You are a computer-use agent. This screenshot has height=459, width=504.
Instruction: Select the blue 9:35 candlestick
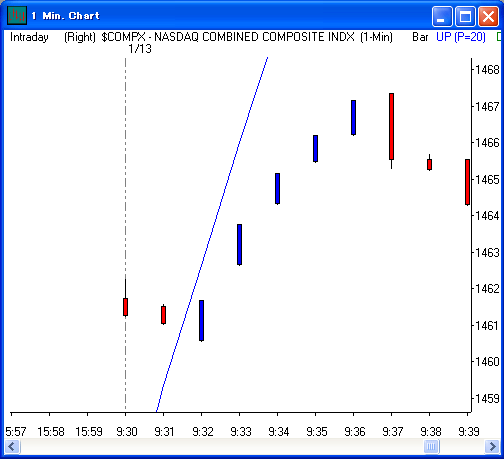coord(315,148)
